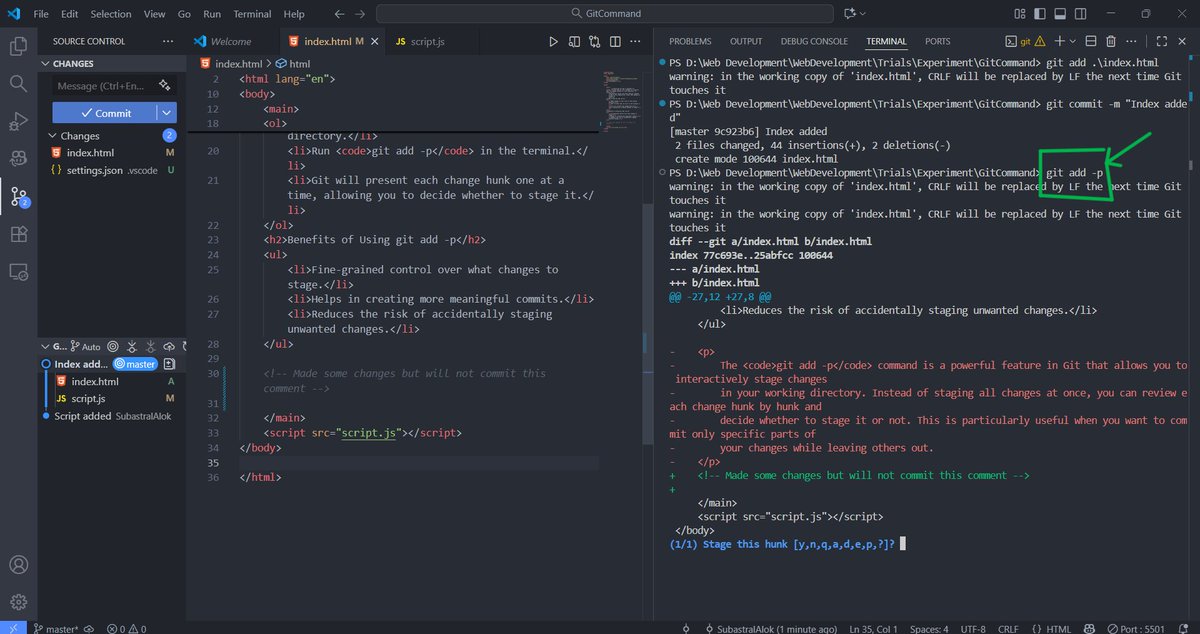This screenshot has width=1200, height=634.
Task: Go forward with the right arrow
Action: click(360, 14)
